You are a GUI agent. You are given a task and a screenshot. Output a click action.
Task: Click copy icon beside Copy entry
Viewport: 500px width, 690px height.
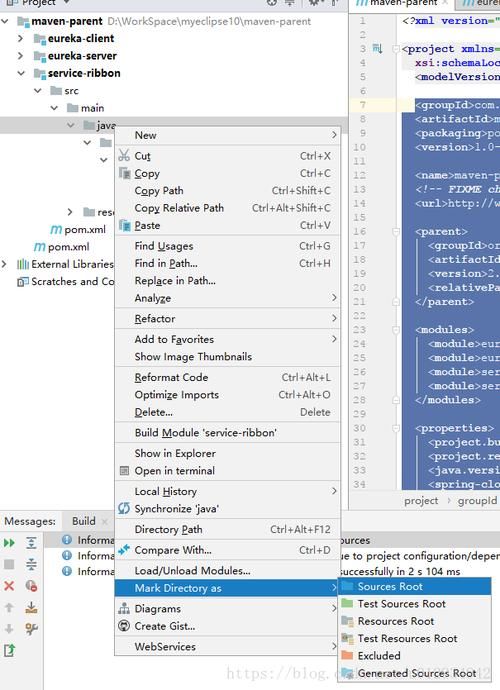pyautogui.click(x=125, y=173)
